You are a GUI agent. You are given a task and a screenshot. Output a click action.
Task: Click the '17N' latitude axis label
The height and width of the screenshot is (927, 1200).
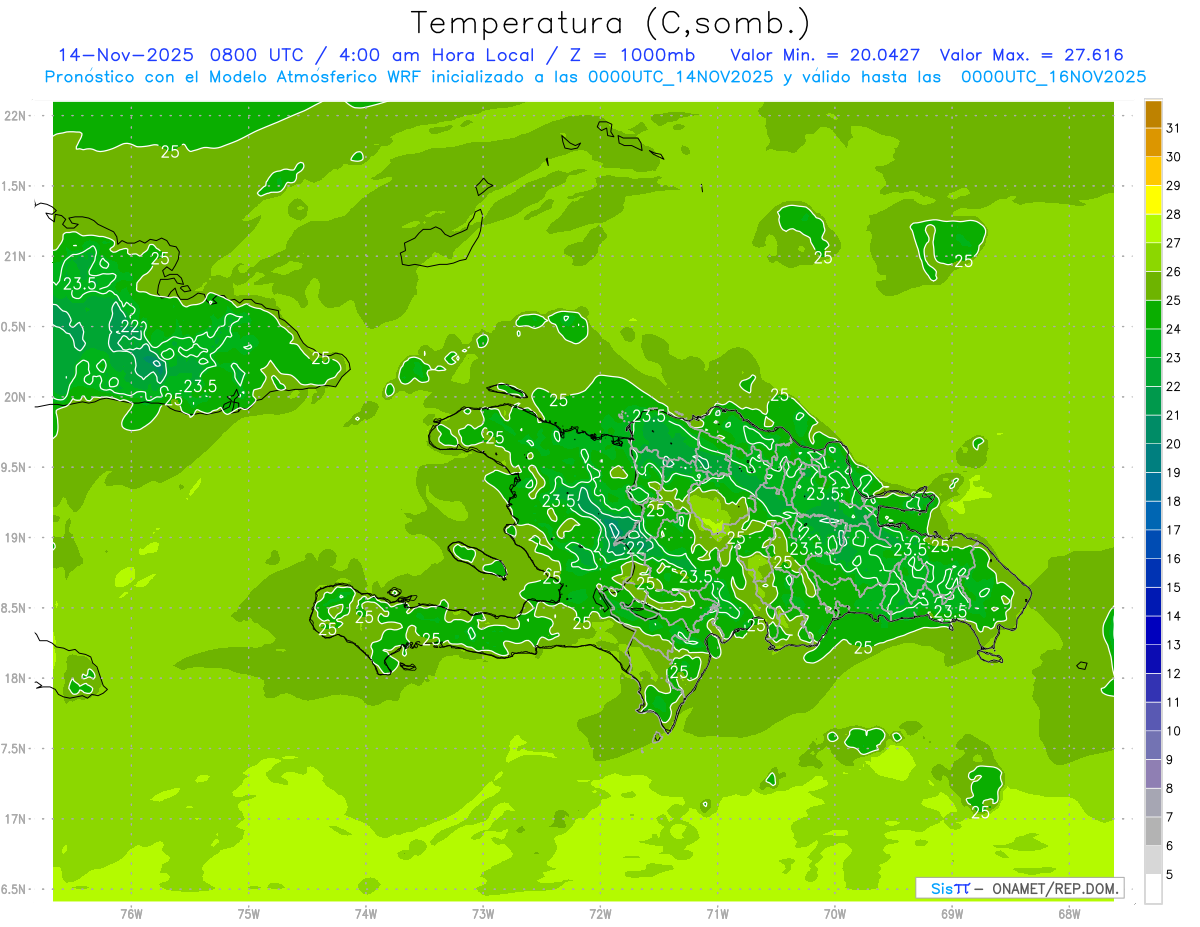pos(15,819)
